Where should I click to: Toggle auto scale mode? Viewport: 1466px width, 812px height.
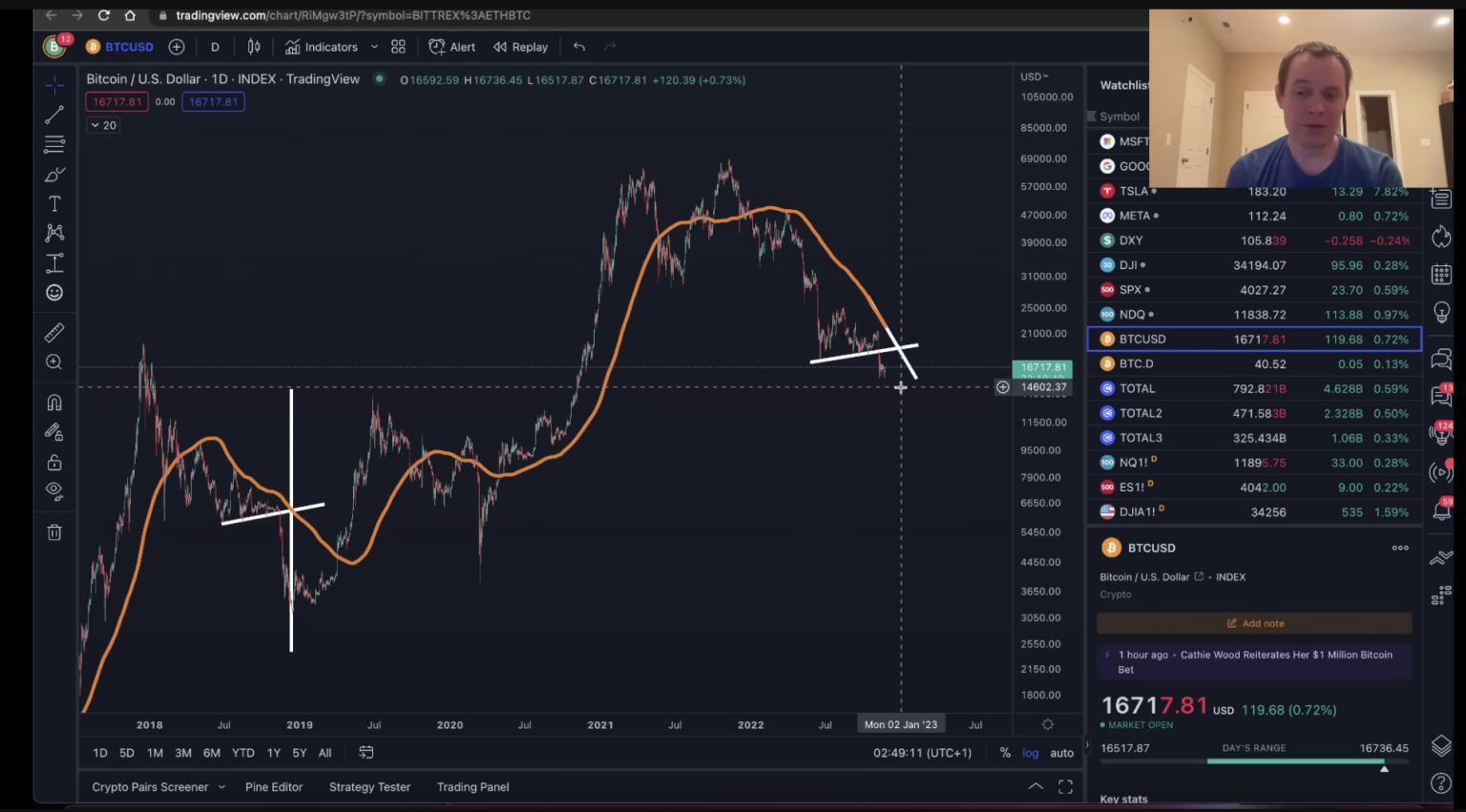[x=1062, y=753]
